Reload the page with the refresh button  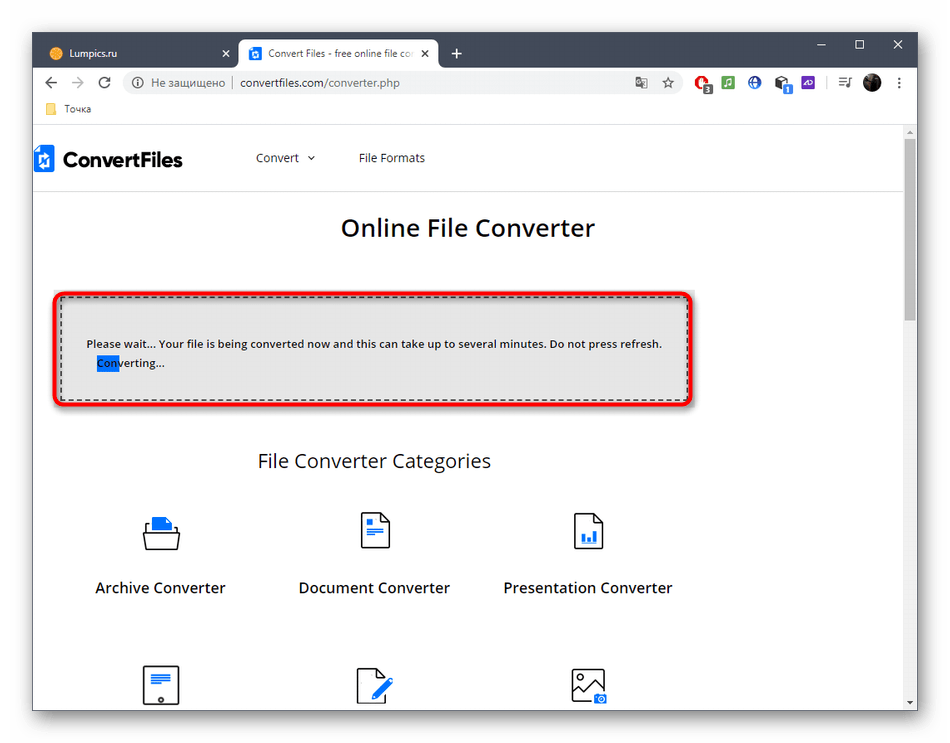tap(104, 83)
